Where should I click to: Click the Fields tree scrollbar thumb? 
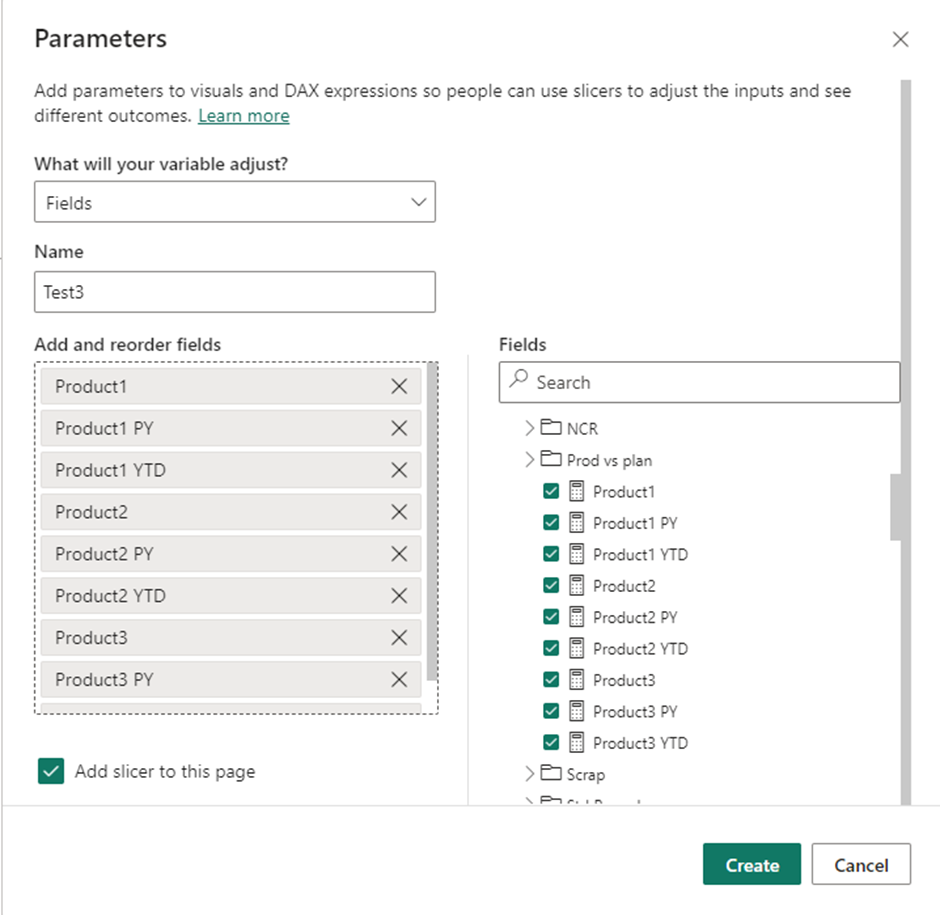895,507
